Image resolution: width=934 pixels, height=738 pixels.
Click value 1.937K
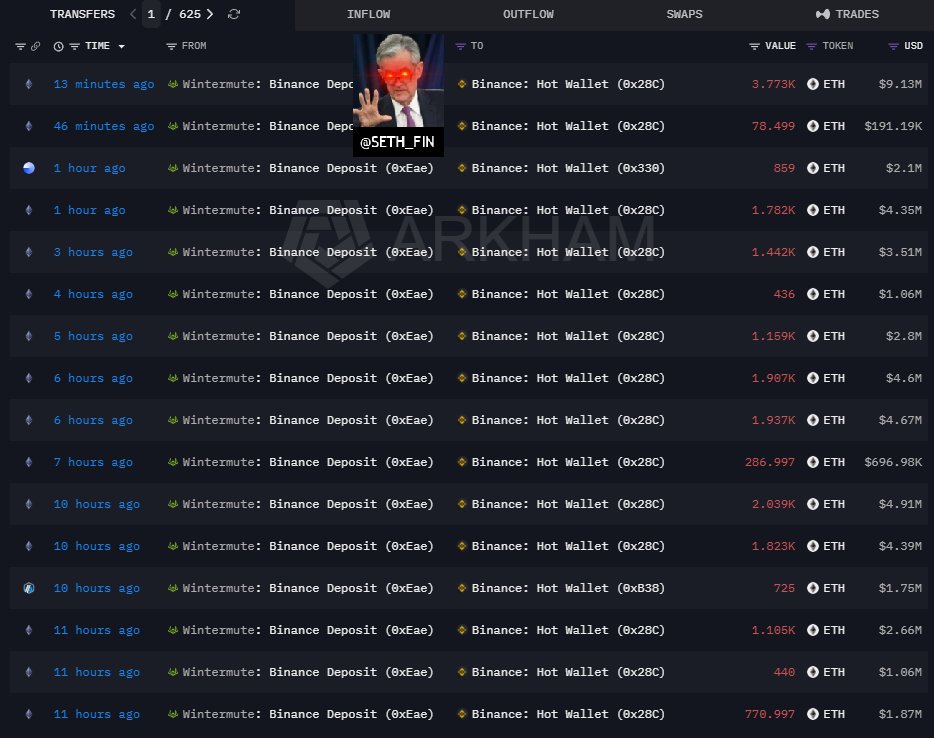[773, 420]
